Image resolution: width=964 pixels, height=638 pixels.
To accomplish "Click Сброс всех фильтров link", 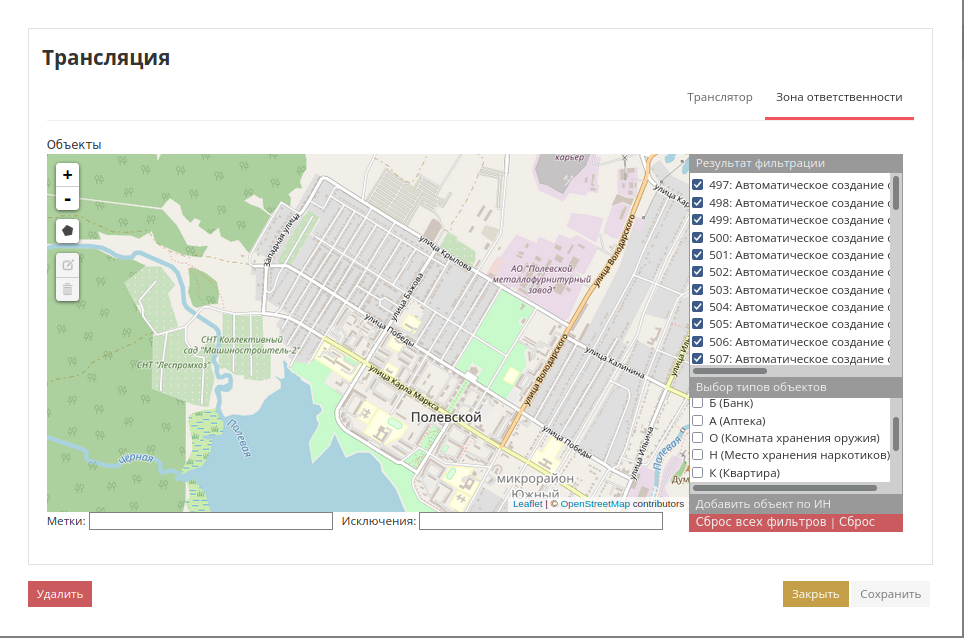I will tap(761, 522).
